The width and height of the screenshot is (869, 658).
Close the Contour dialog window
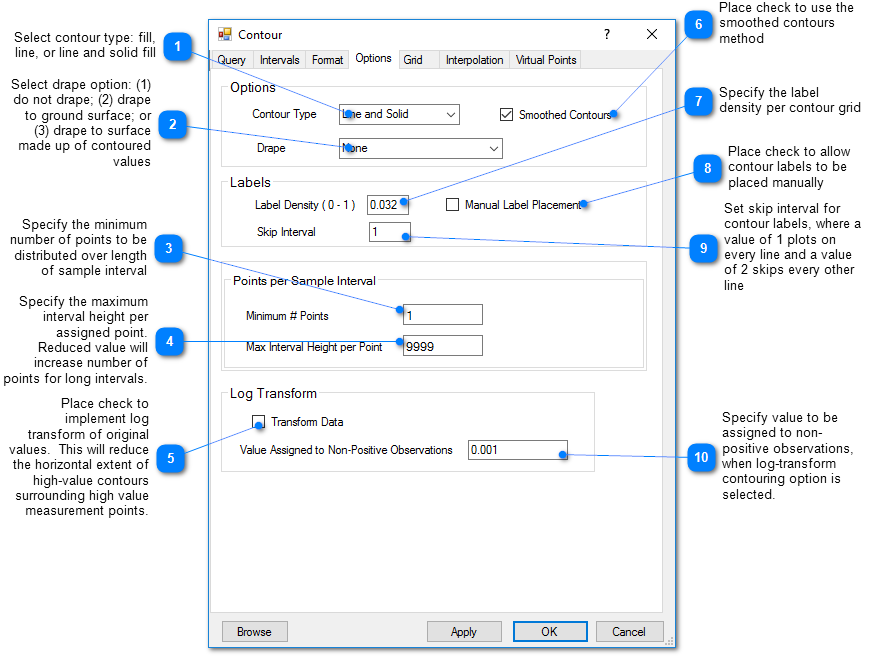click(x=652, y=34)
